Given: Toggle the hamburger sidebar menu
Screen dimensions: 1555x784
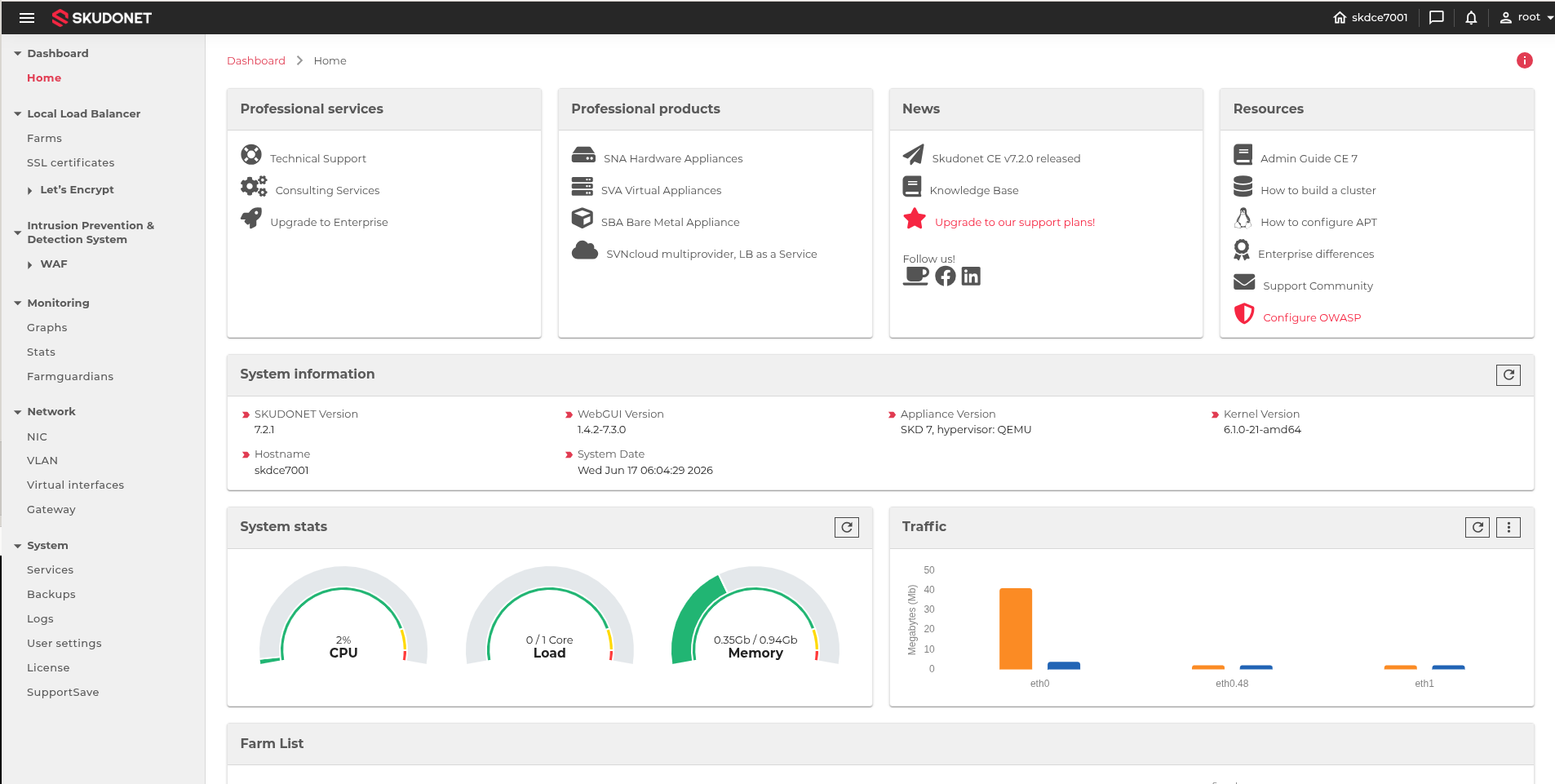Looking at the screenshot, I should 27,17.
